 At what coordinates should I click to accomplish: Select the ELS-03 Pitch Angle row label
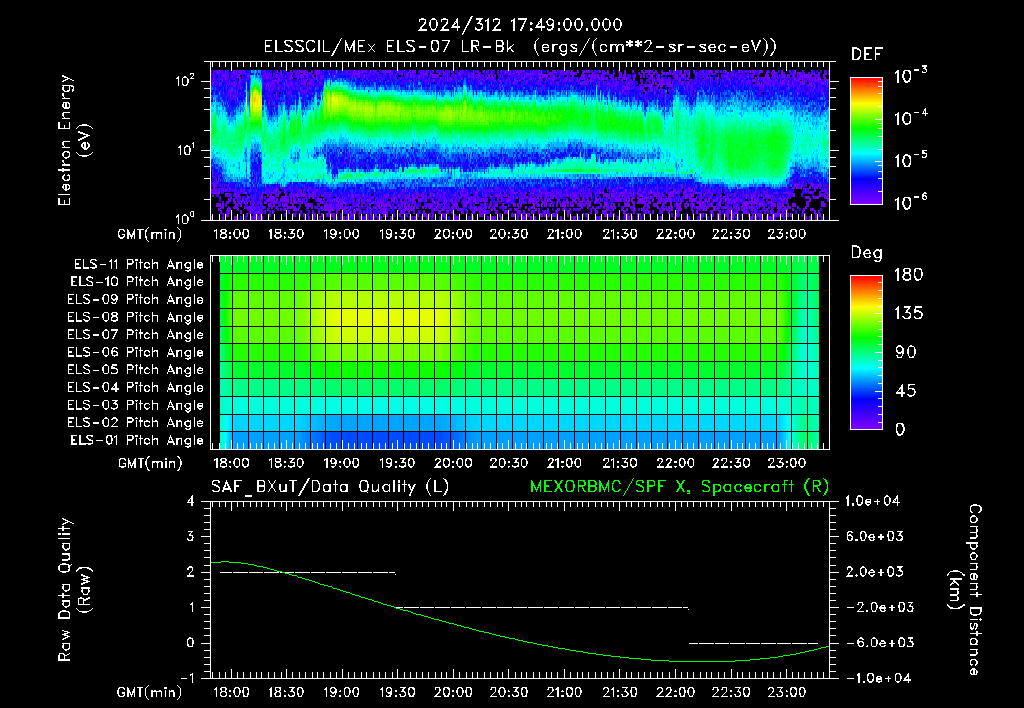coord(136,406)
